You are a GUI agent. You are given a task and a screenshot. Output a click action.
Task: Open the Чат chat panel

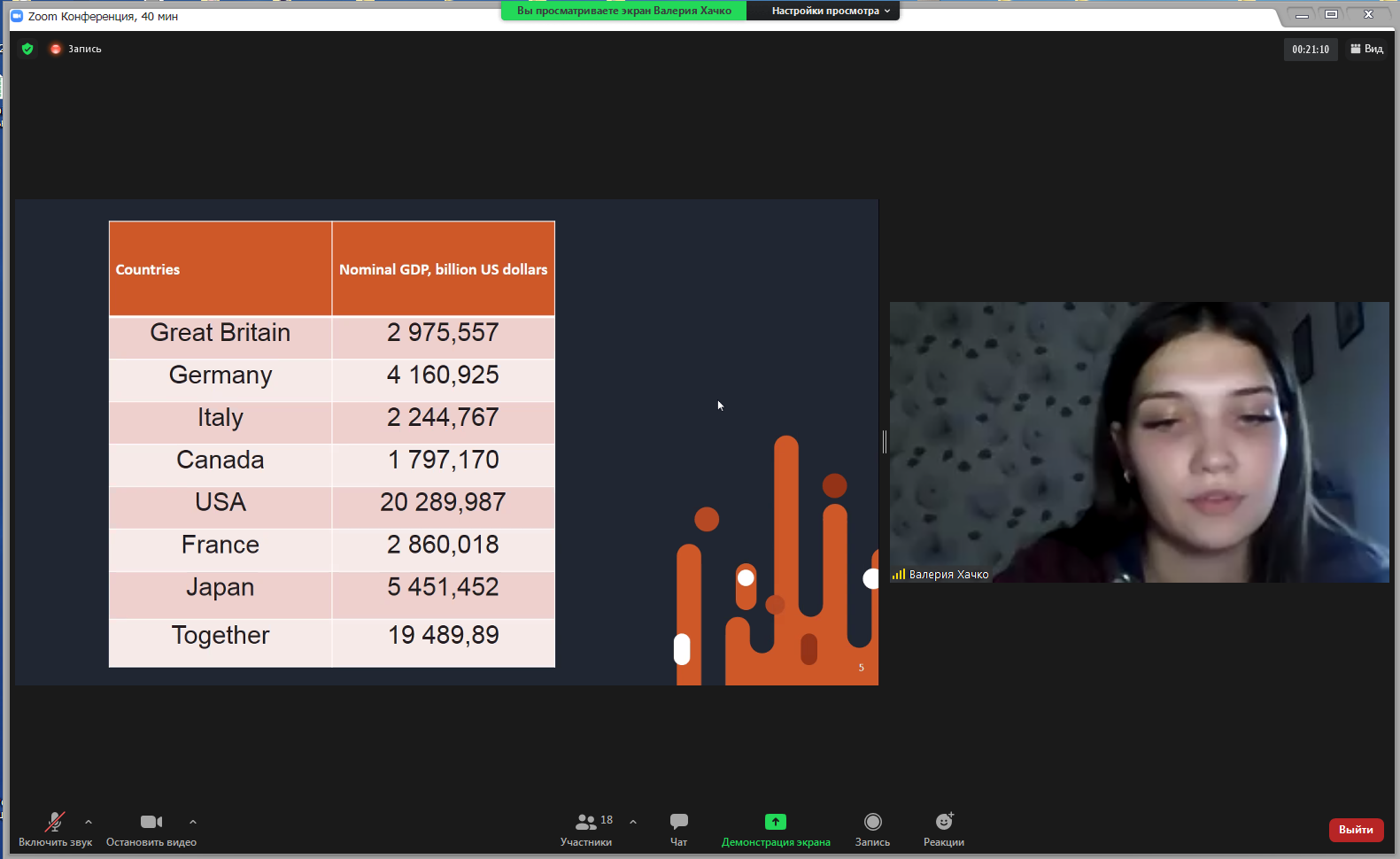click(679, 830)
